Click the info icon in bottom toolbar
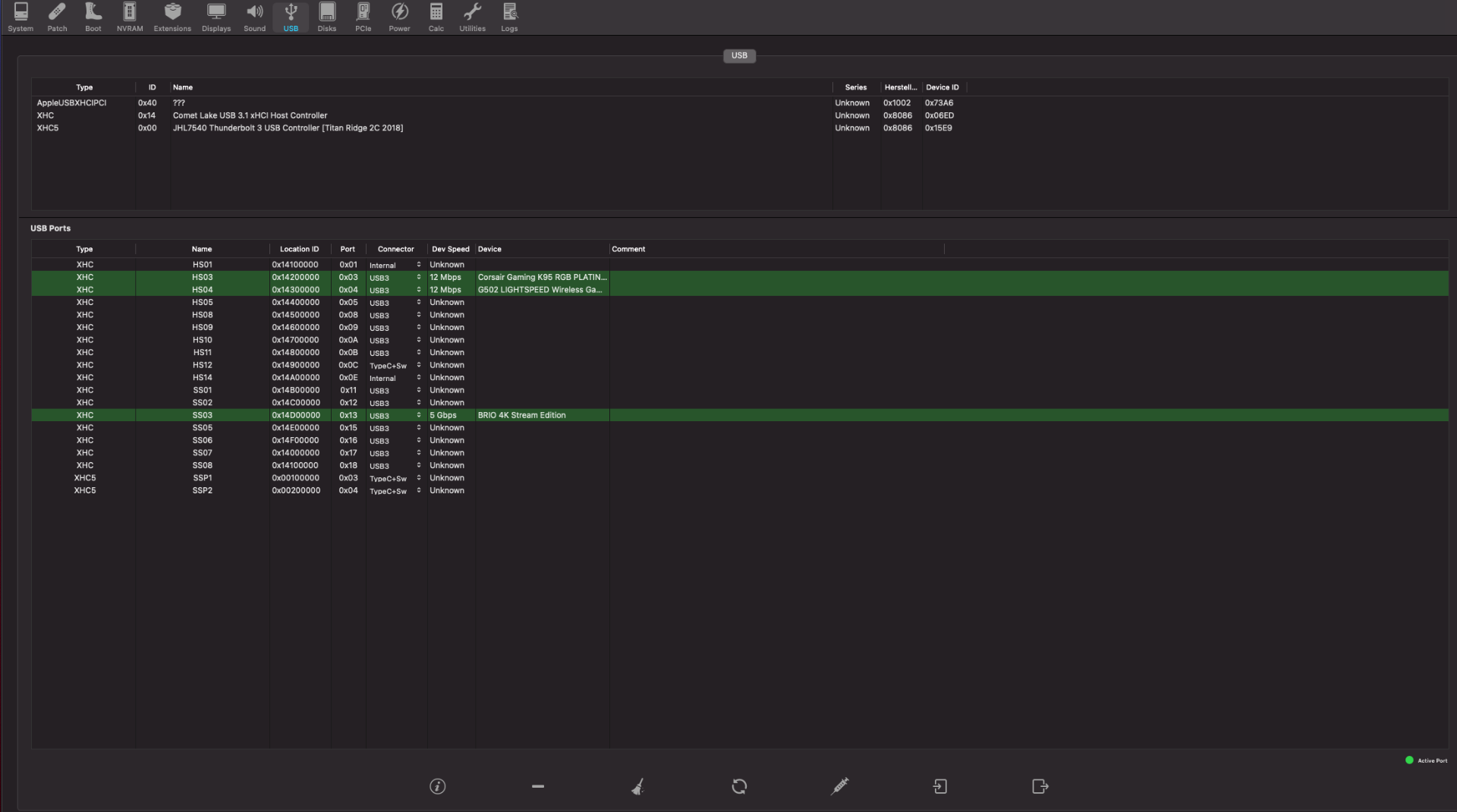Viewport: 1457px width, 812px height. 438,786
